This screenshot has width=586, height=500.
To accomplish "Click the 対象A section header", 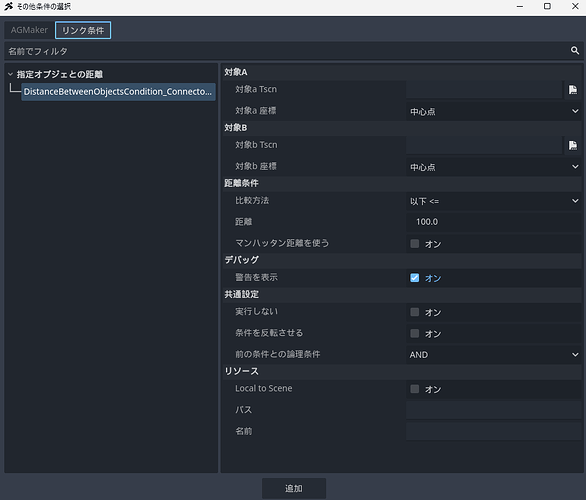I will tap(402, 72).
